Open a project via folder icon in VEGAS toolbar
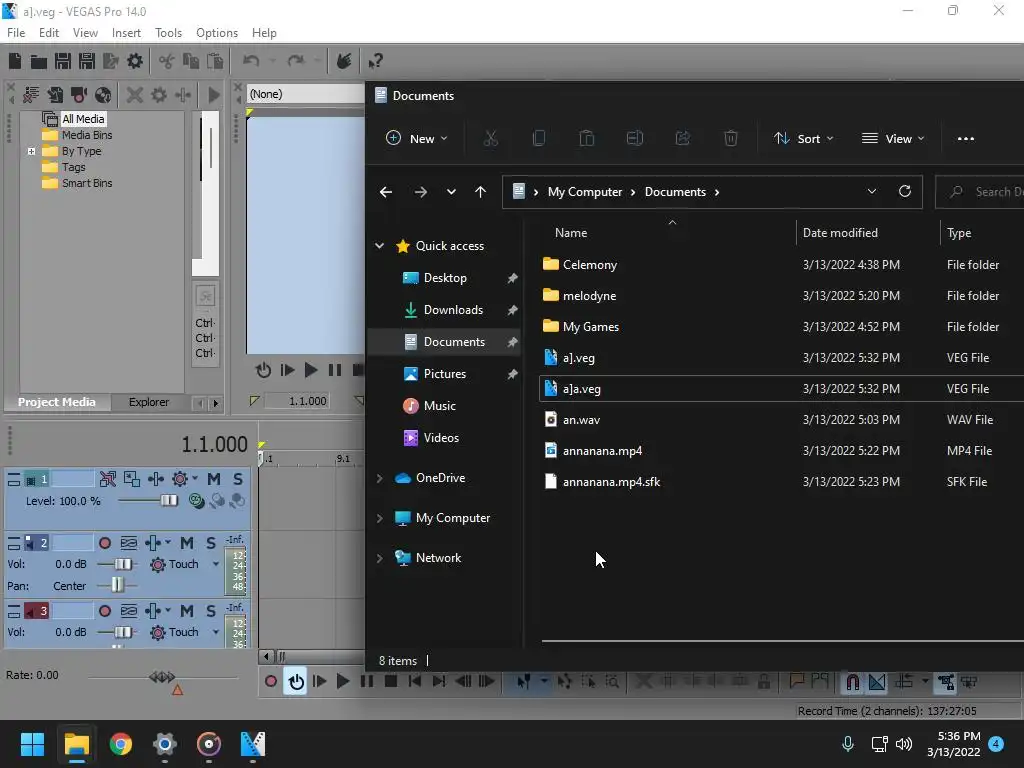Viewport: 1024px width, 768px height. coord(39,61)
